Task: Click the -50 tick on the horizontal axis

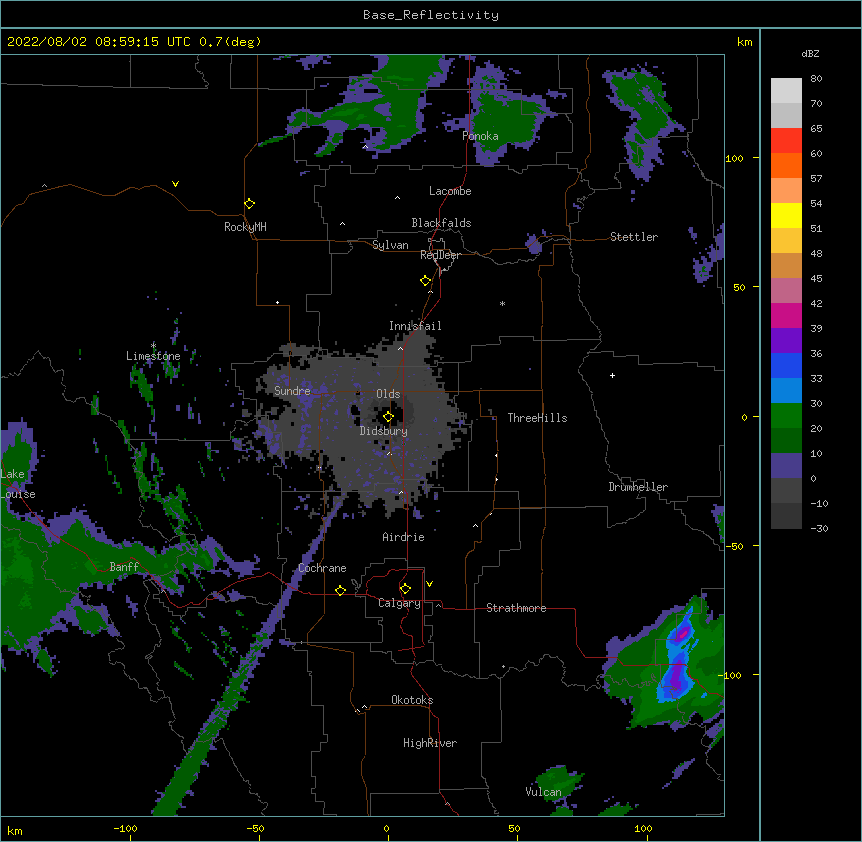Action: pos(255,828)
